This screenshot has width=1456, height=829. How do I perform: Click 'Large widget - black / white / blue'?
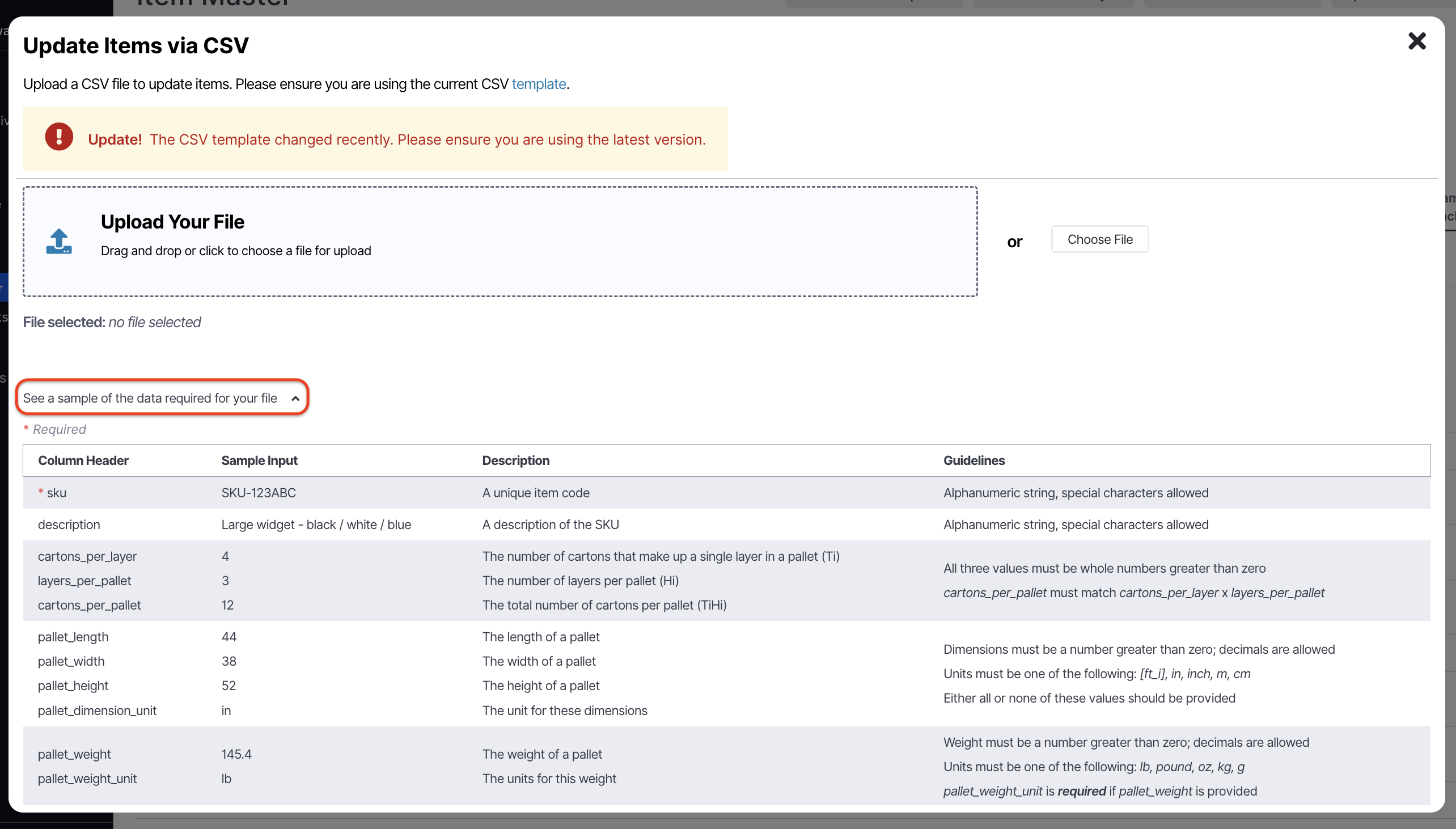[316, 525]
